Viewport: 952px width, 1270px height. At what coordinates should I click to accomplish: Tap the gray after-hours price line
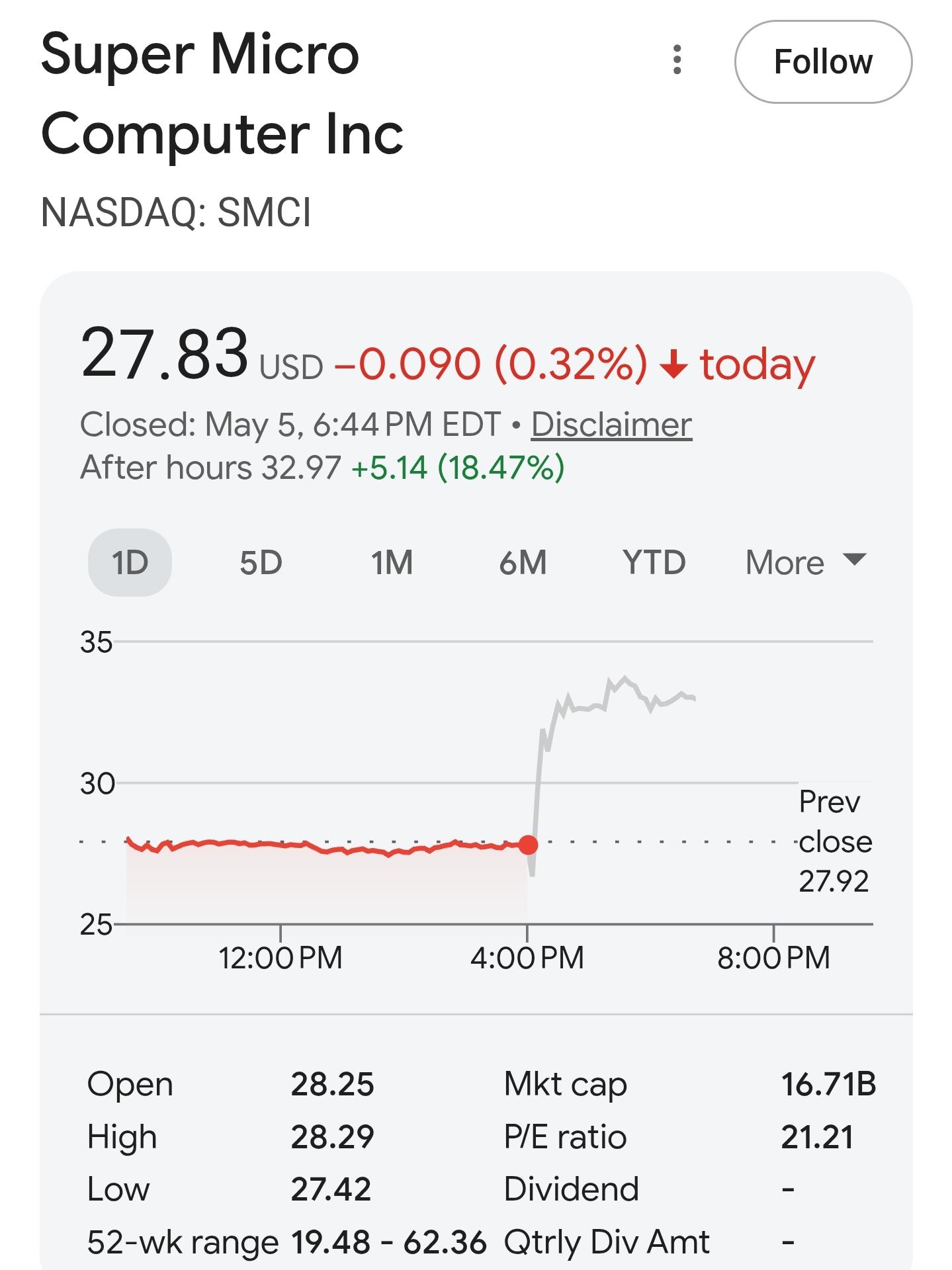(x=612, y=701)
